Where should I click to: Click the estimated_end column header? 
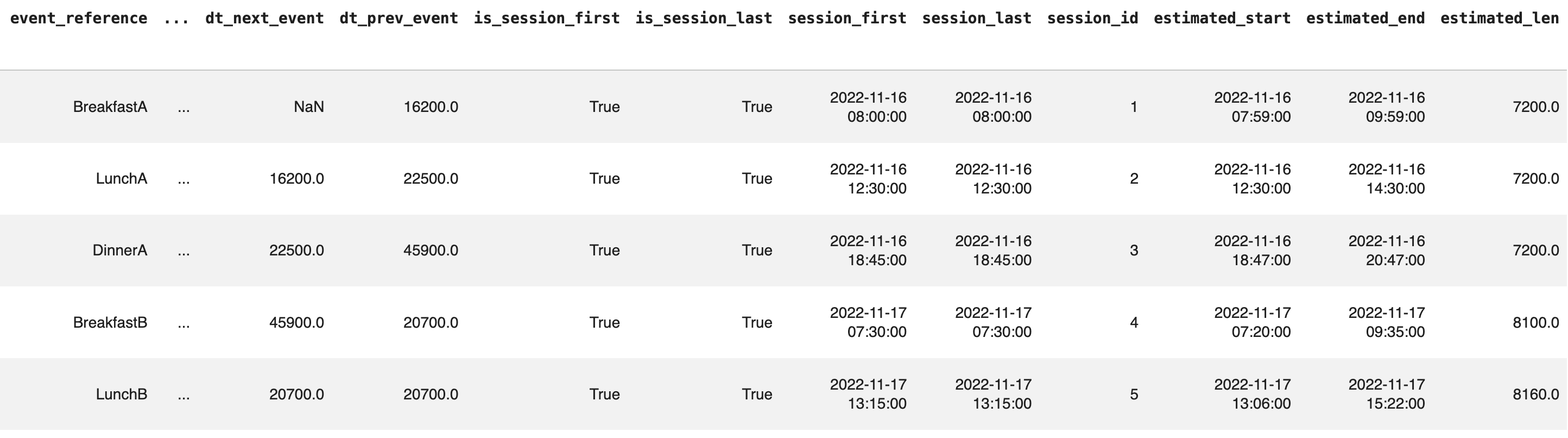tap(1365, 18)
